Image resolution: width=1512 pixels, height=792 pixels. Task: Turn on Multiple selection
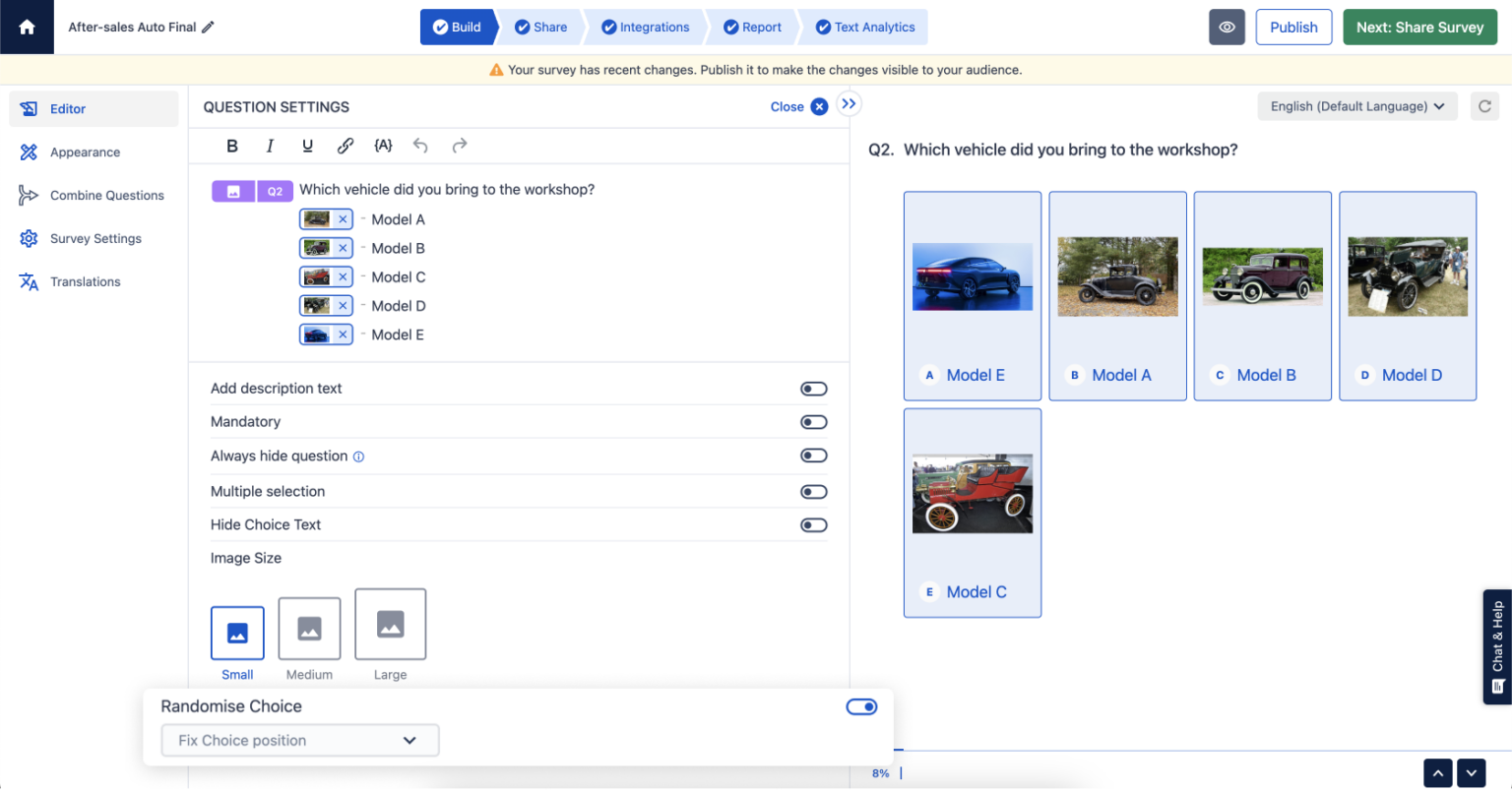coord(813,491)
